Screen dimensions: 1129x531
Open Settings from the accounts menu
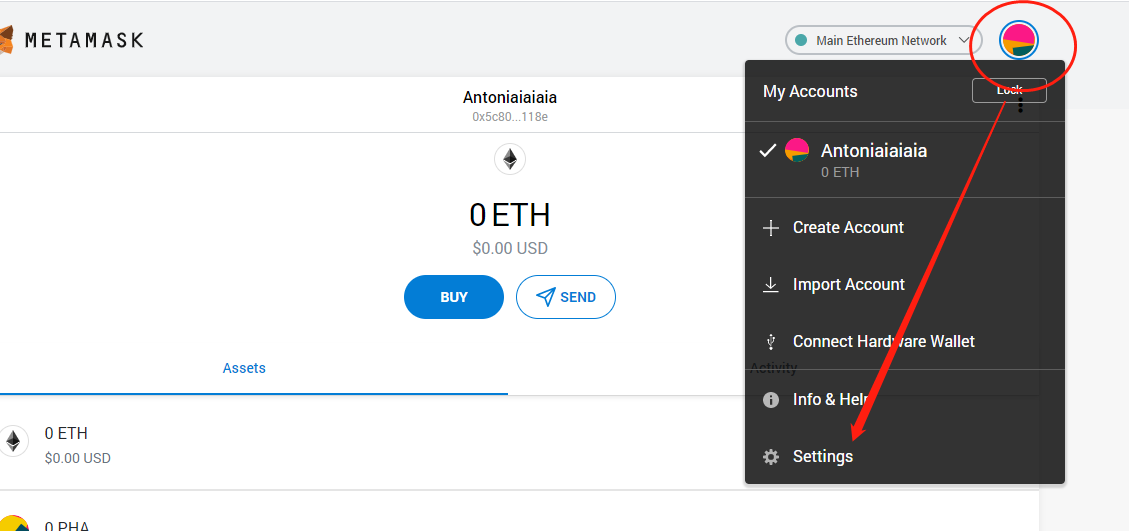point(822,457)
